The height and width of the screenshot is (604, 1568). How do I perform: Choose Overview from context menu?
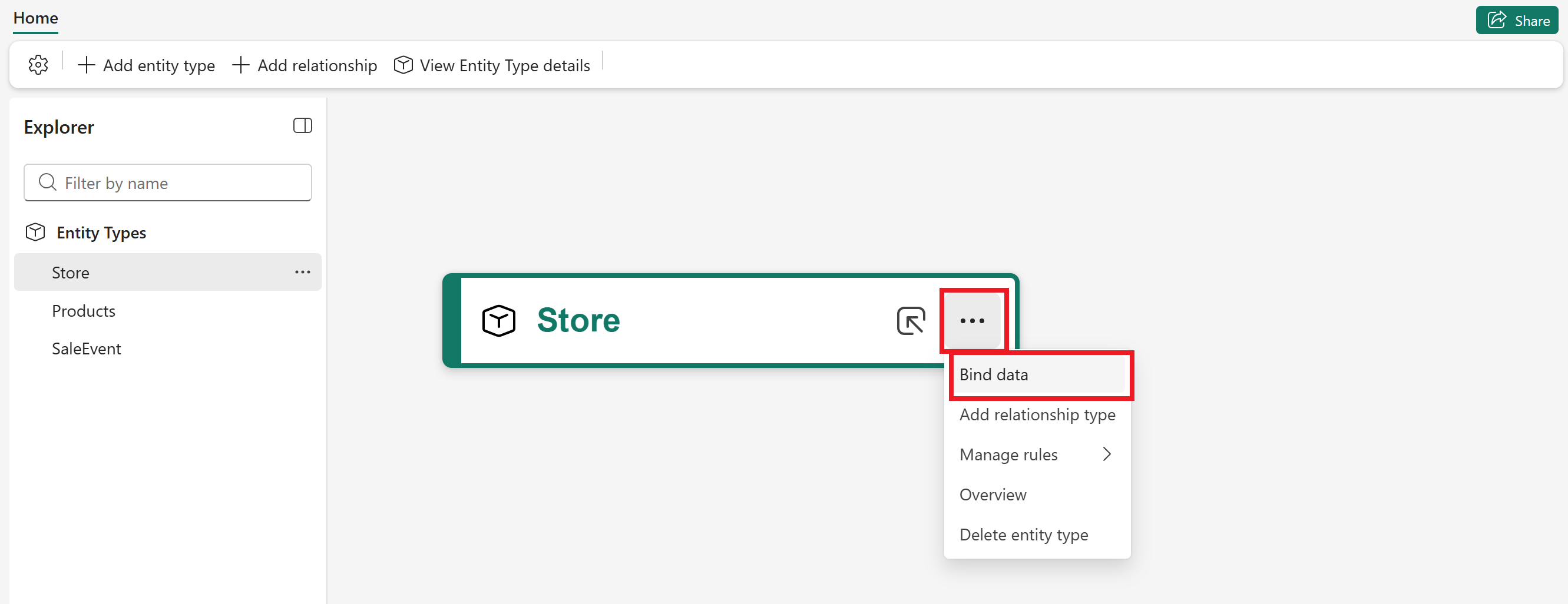coord(1037,495)
